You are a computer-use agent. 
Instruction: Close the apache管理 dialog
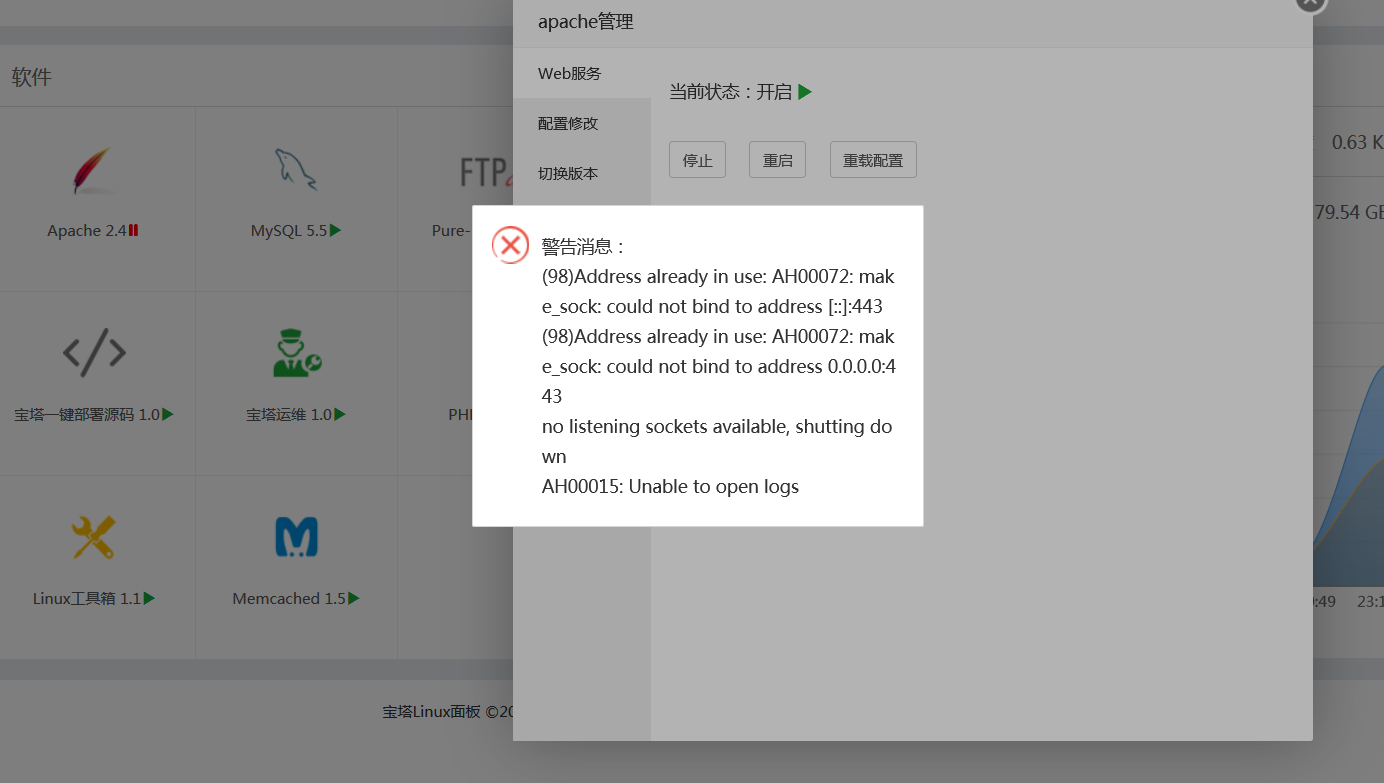pos(1311,4)
